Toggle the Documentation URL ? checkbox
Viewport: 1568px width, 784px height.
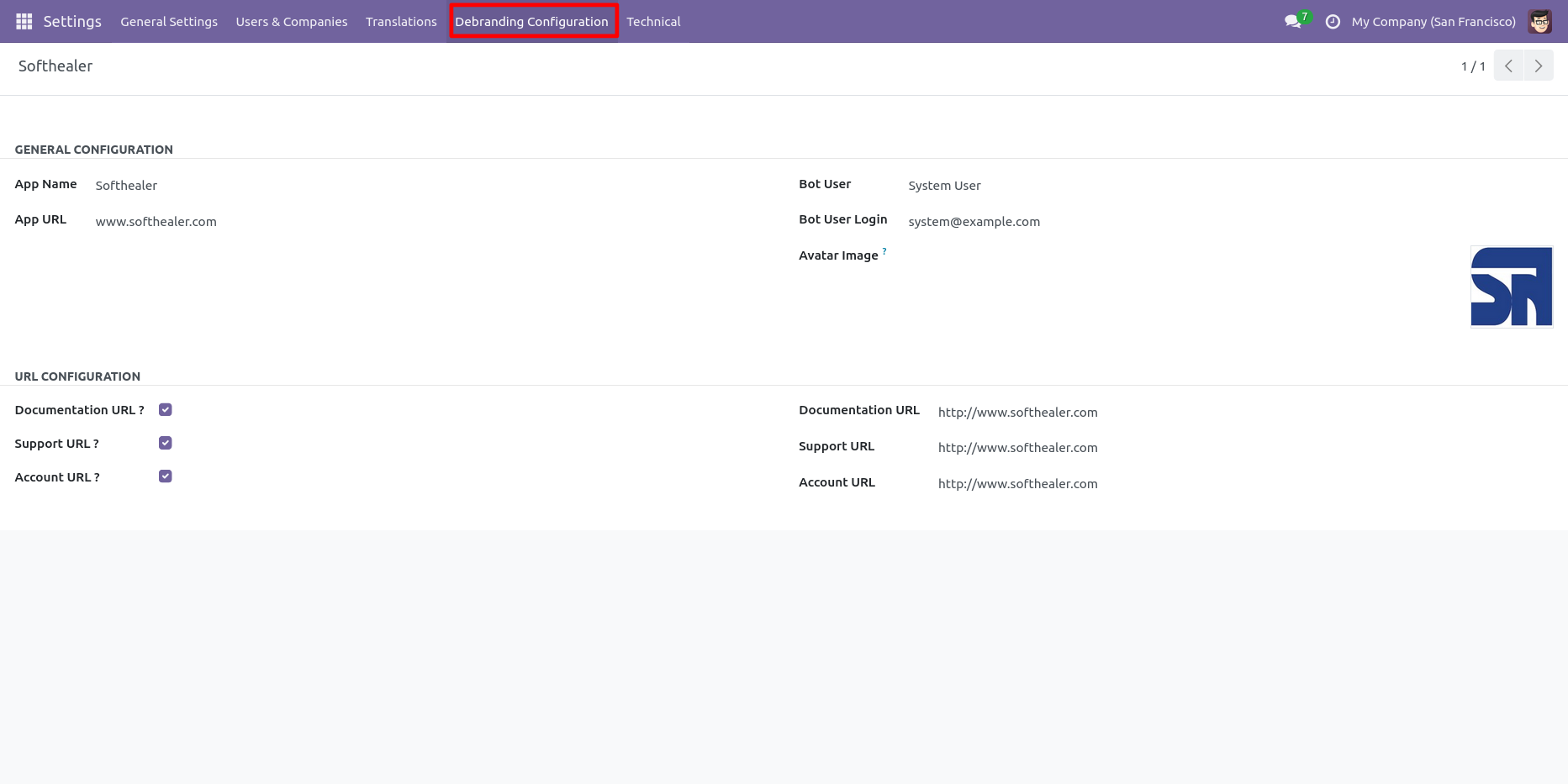point(166,410)
